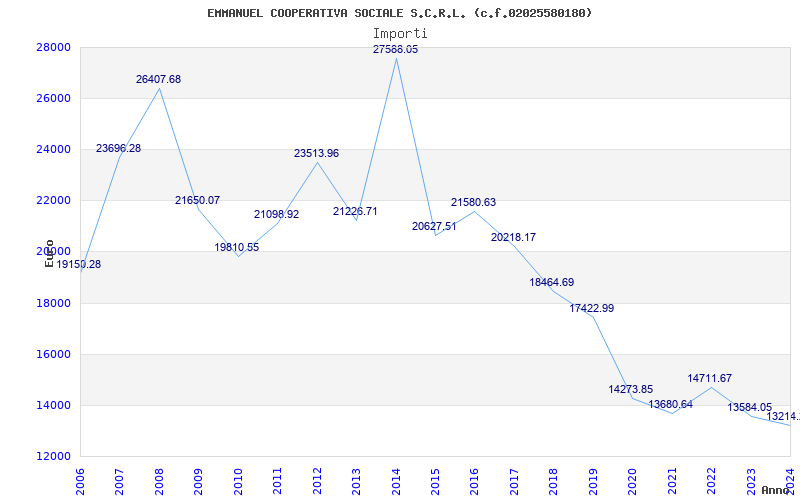
Task: Click data label 21226.71
Action: click(x=355, y=211)
